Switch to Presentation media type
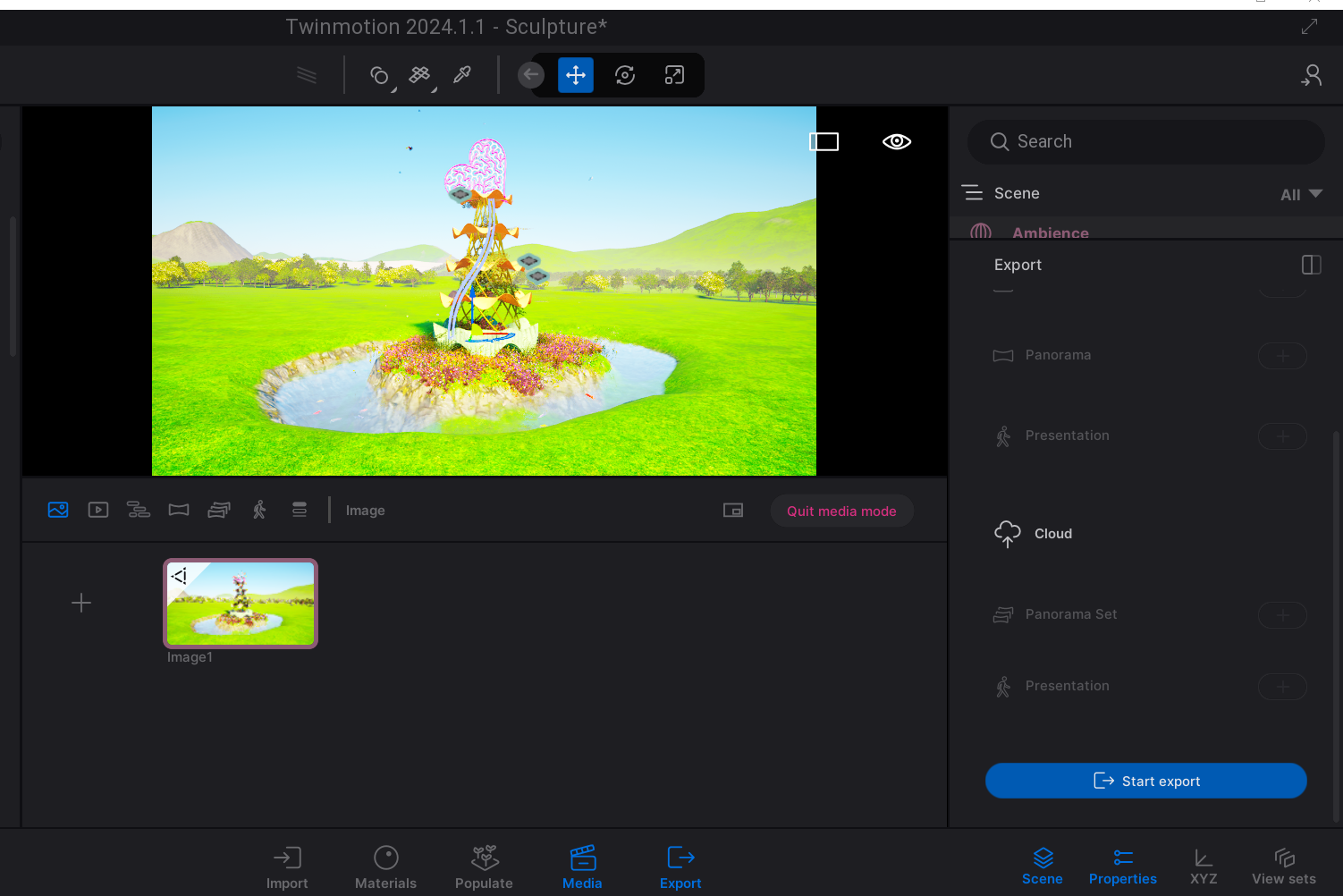This screenshot has width=1343, height=896. (259, 510)
